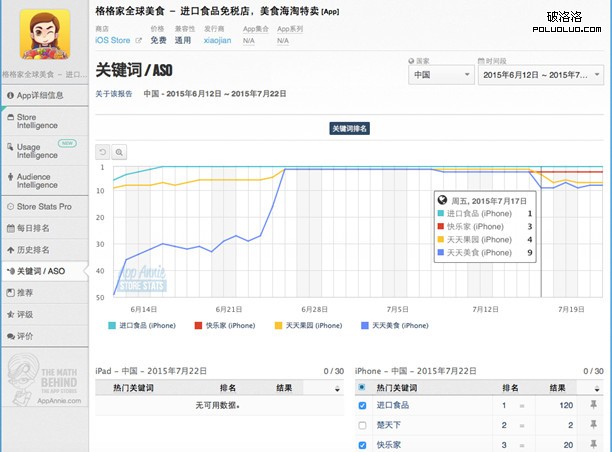The height and width of the screenshot is (452, 612).
Task: Go to 历史排名 page
Action: tap(44, 250)
